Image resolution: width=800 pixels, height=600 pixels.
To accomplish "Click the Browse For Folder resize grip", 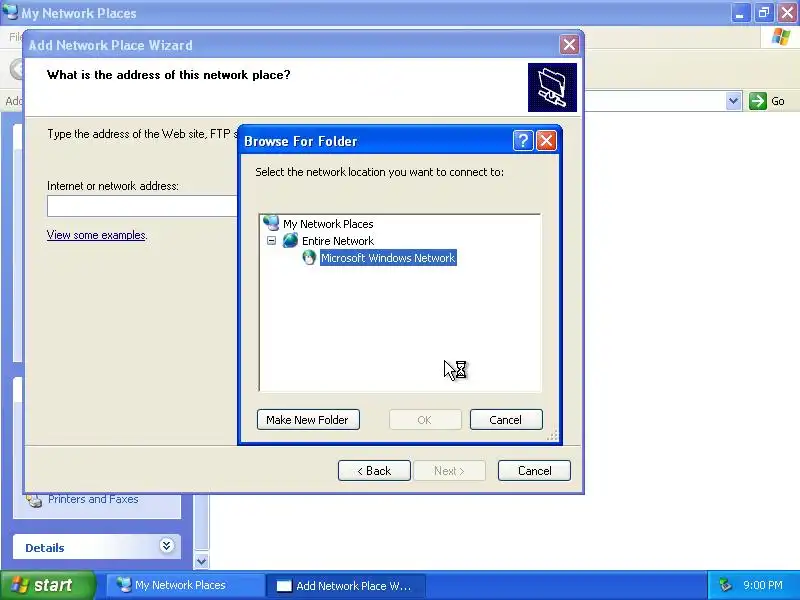I will click(x=553, y=435).
